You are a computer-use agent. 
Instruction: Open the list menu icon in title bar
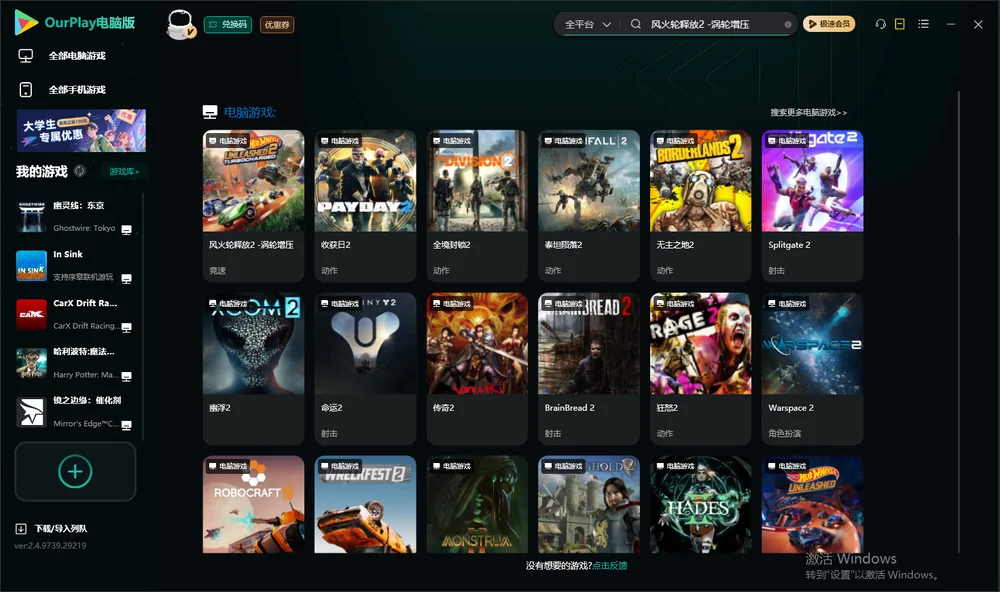click(923, 24)
